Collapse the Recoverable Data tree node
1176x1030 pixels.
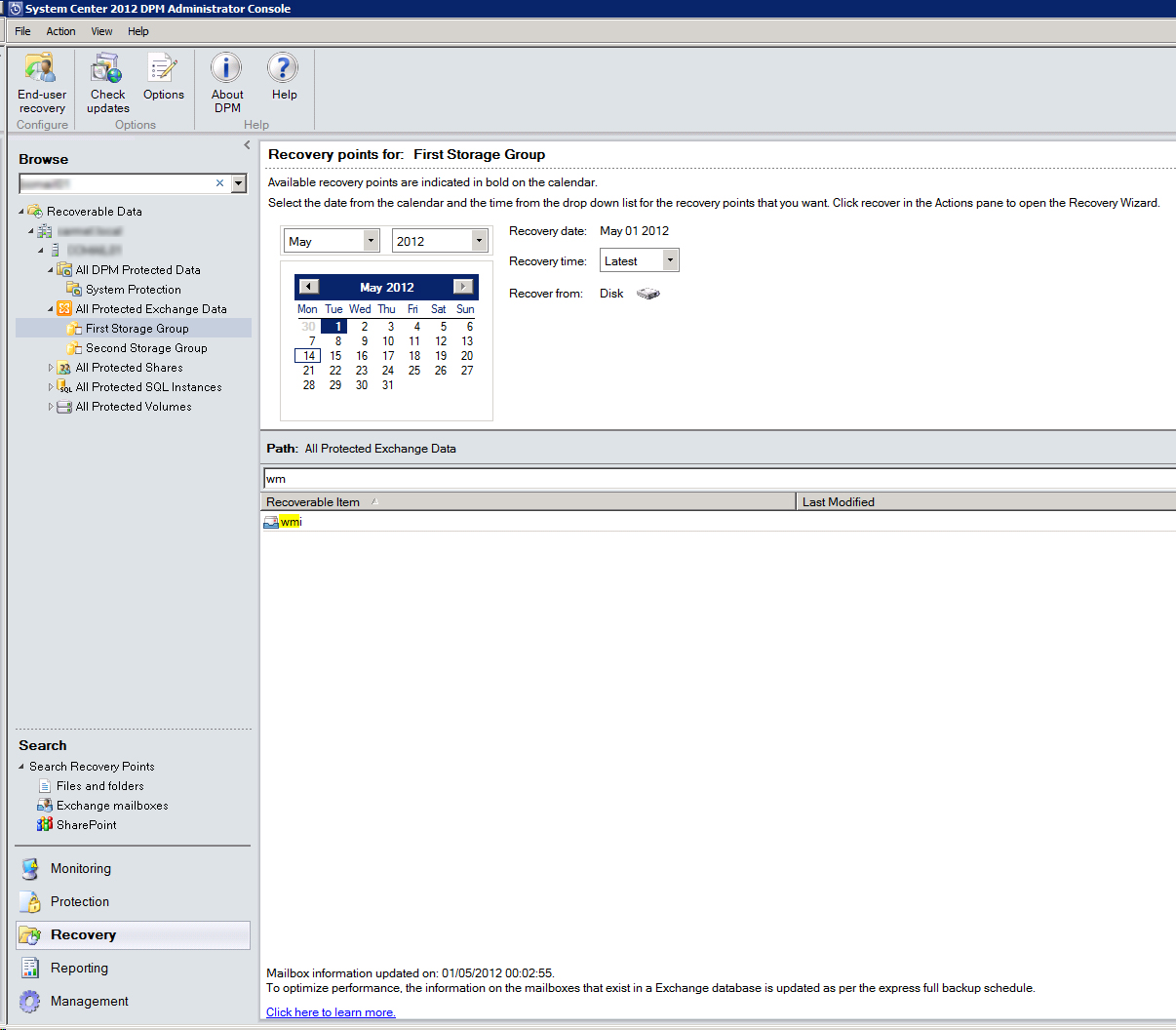pyautogui.click(x=21, y=211)
